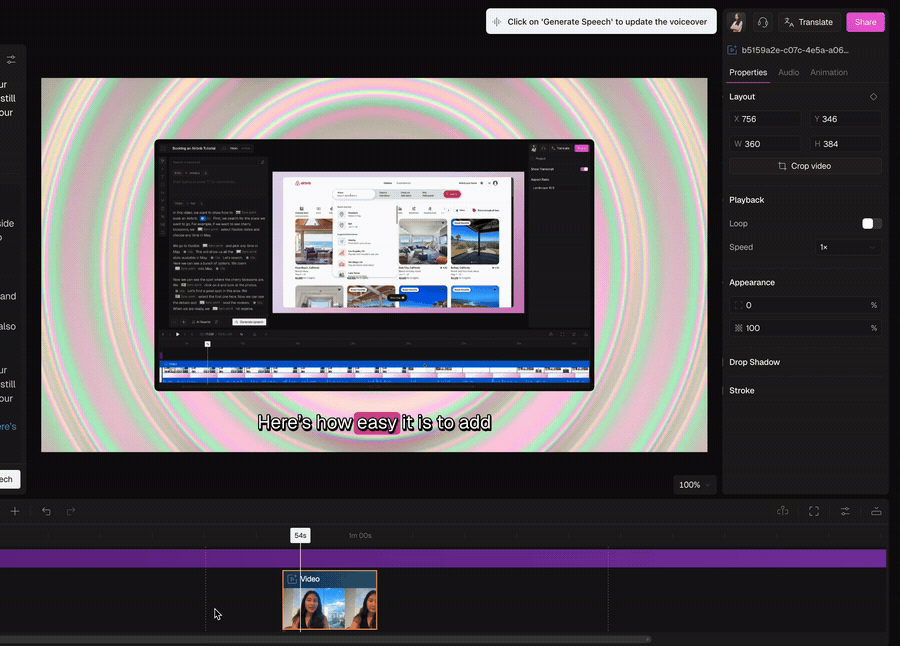Edit the H height field 384
Screen dimensions: 900x646
(x=845, y=144)
